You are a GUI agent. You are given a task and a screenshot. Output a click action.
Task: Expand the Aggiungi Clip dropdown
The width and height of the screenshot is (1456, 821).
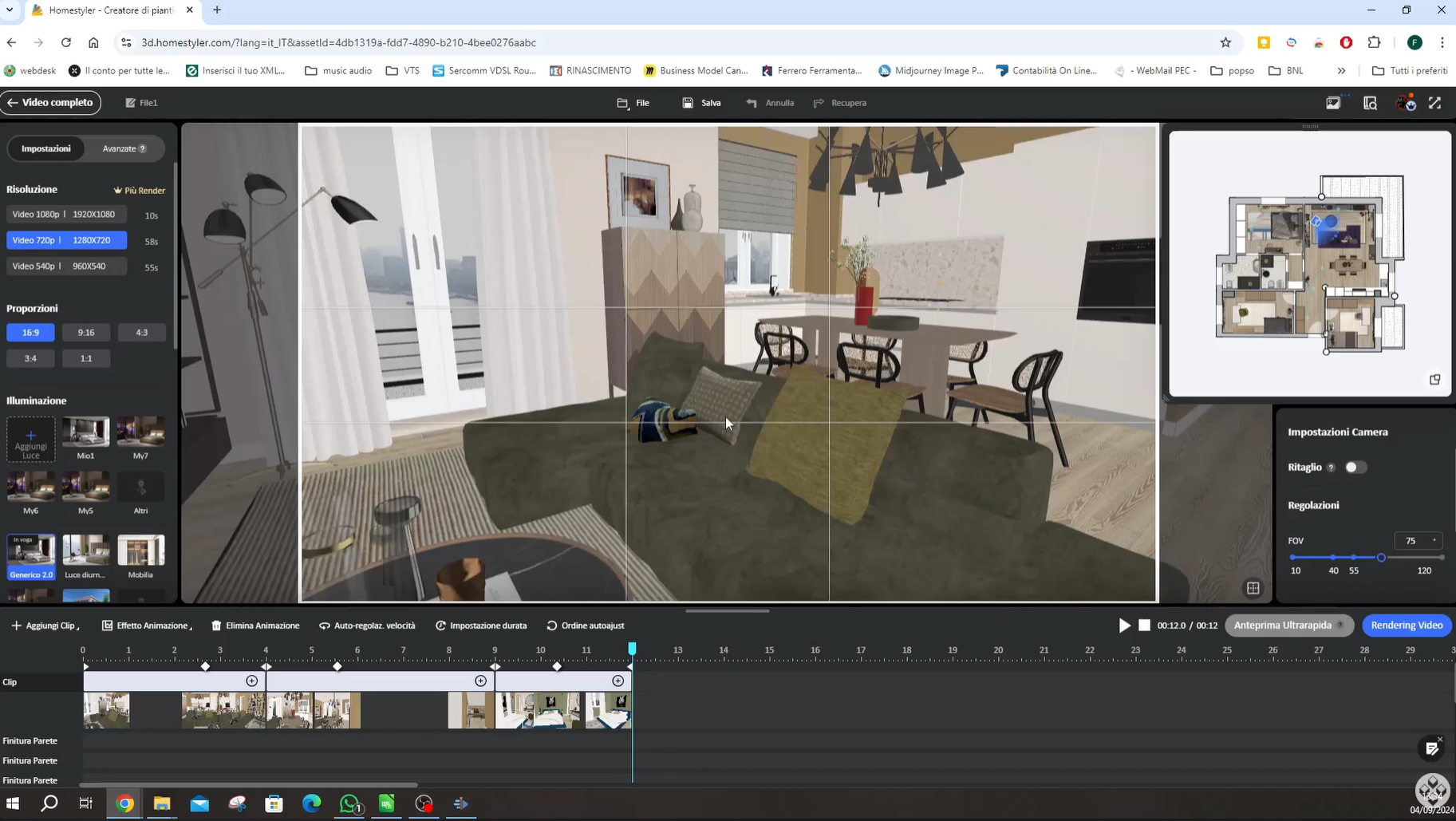point(45,626)
